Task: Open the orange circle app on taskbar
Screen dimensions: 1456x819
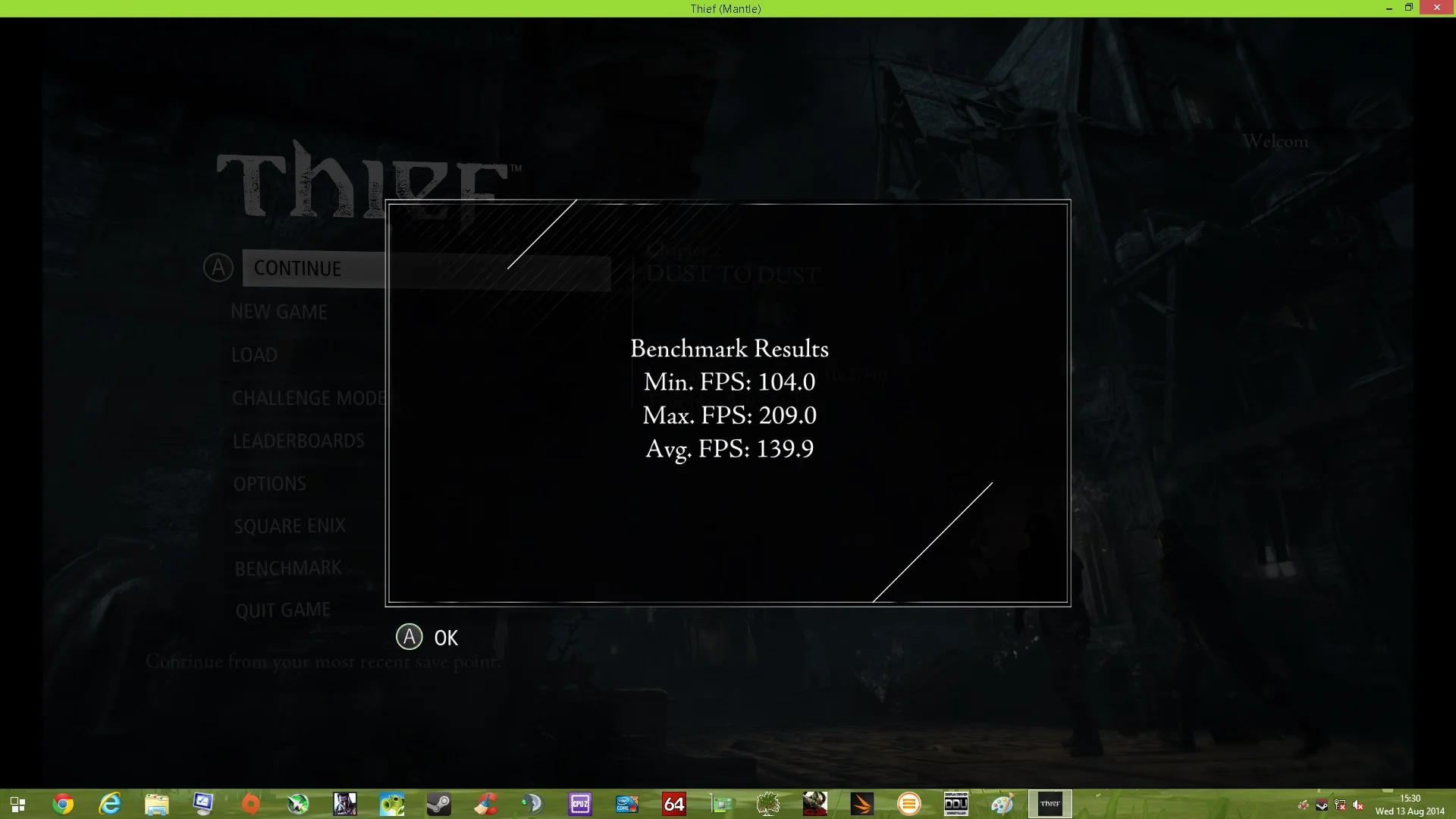Action: tap(909, 804)
